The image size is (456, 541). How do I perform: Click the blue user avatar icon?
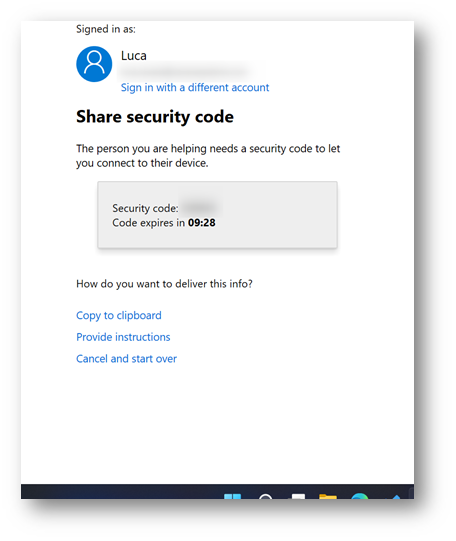coord(94,64)
